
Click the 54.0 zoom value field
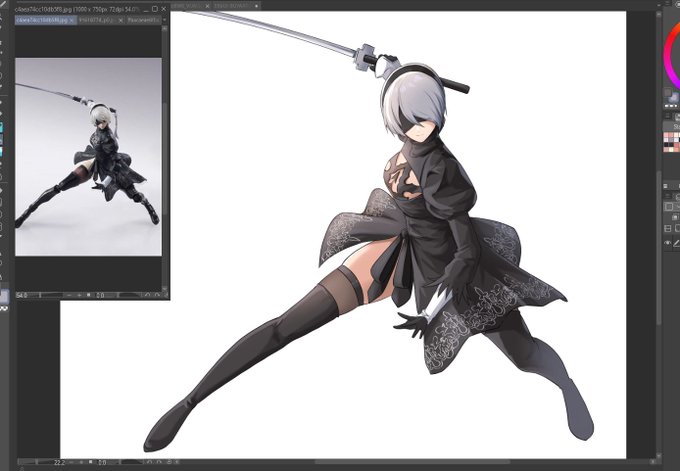(22, 295)
